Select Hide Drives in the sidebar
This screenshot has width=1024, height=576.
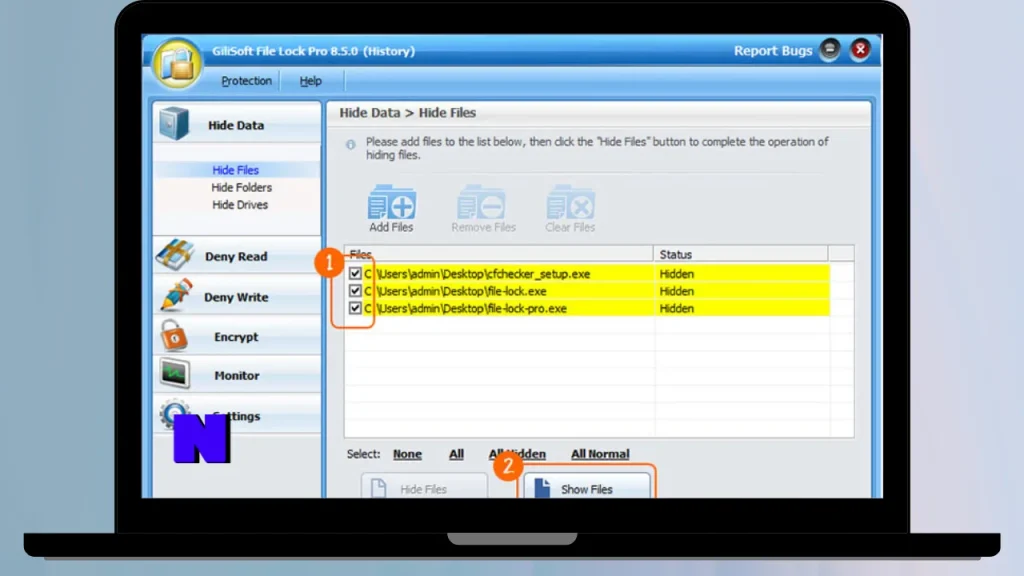click(240, 204)
